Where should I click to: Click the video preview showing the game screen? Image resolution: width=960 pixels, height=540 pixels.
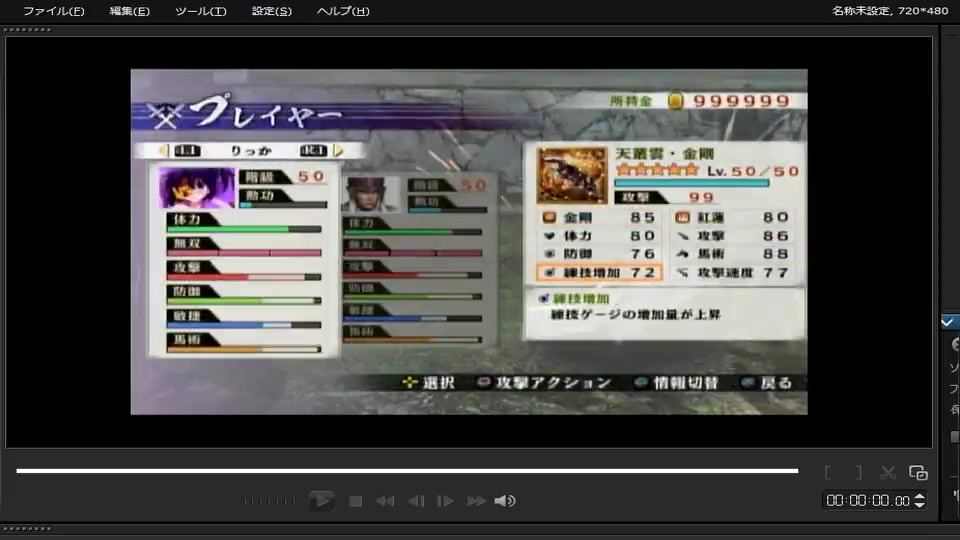coord(469,242)
